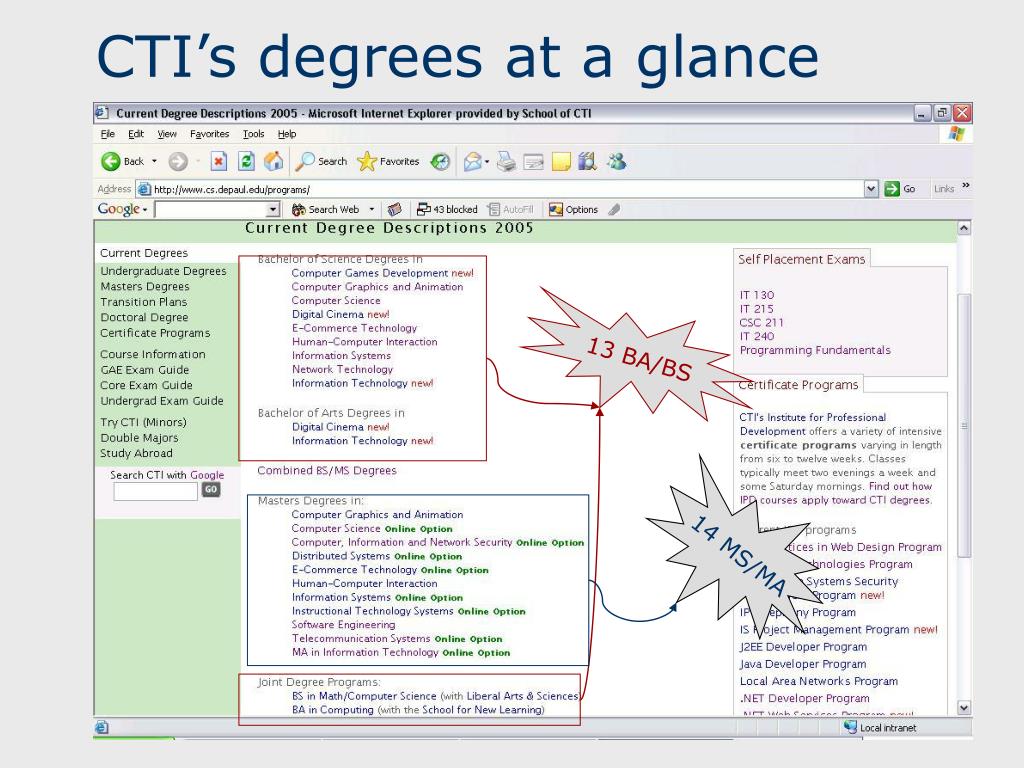This screenshot has height=768, width=1024.
Task: Click the Search CTI with Google text field
Action: [155, 492]
